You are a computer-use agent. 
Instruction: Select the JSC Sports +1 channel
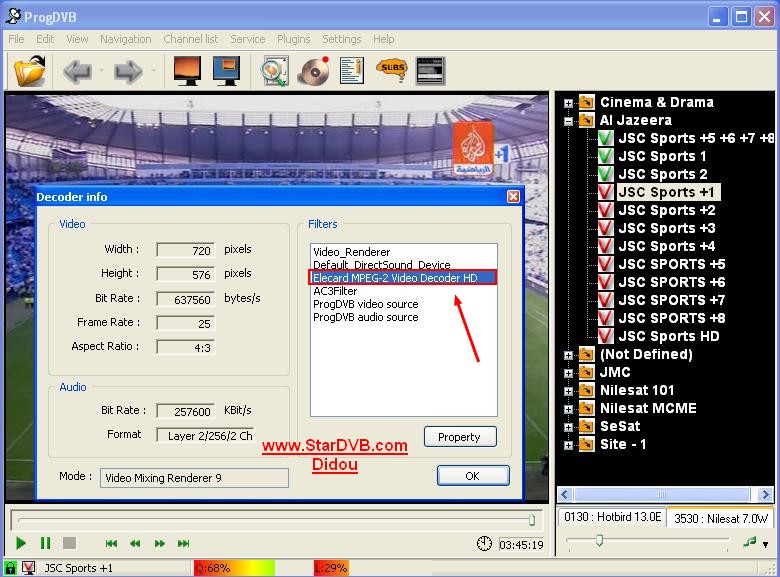tap(668, 192)
